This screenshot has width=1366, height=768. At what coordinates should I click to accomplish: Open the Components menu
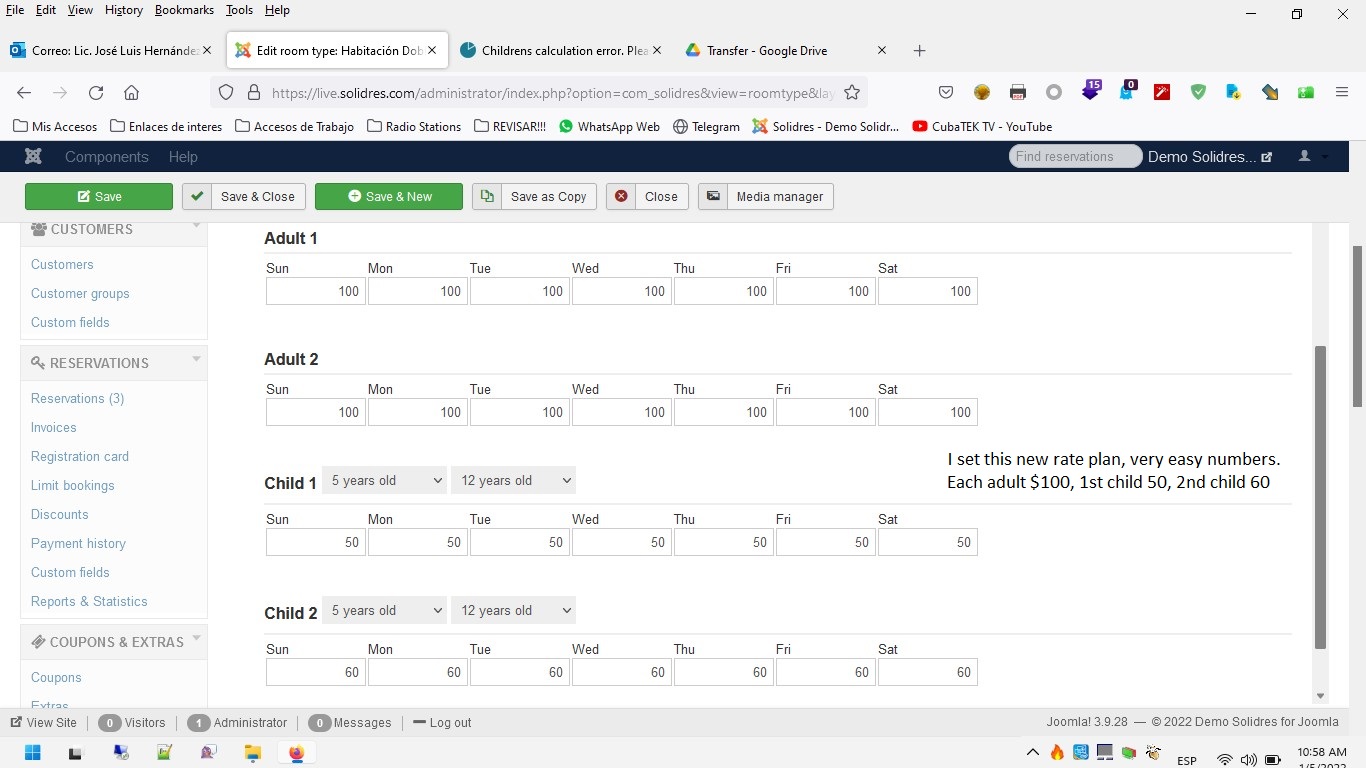(106, 157)
